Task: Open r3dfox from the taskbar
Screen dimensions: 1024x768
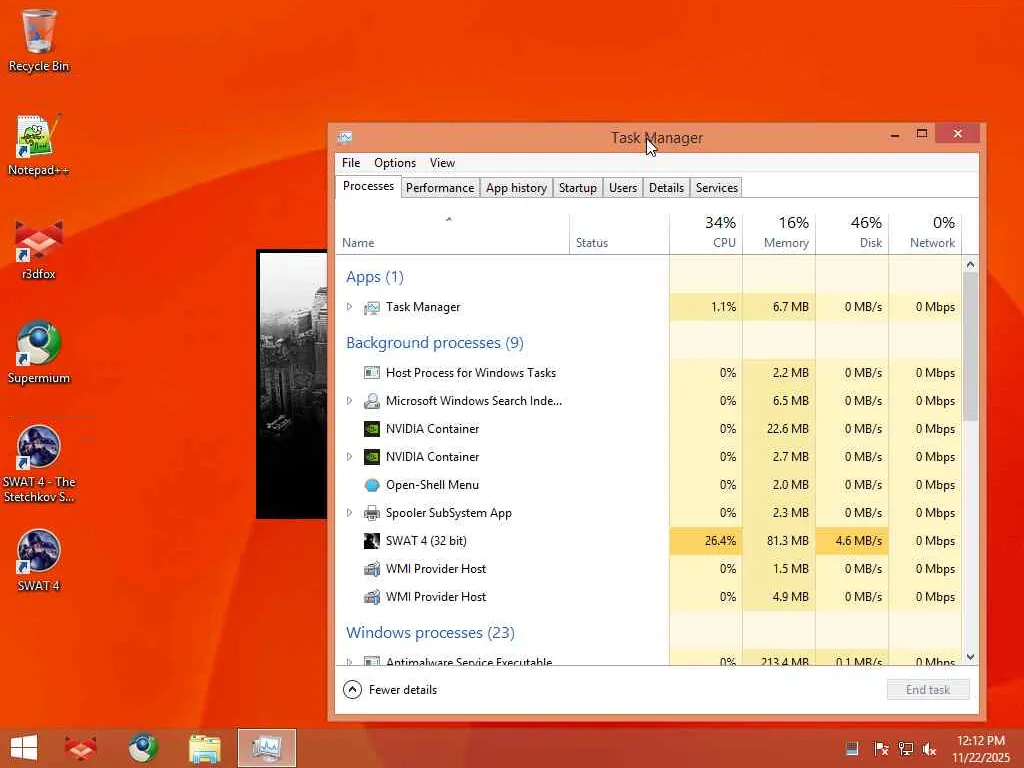Action: [x=80, y=748]
